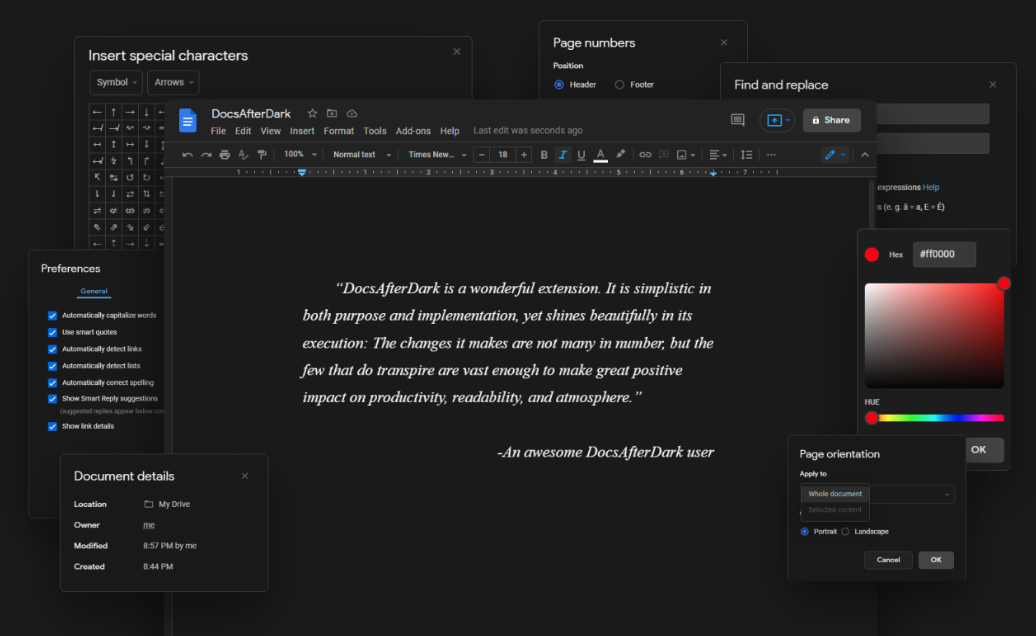Screen dimensions: 1036x636
Task: Click OK in Page orientation dialog
Action: [x=936, y=560]
